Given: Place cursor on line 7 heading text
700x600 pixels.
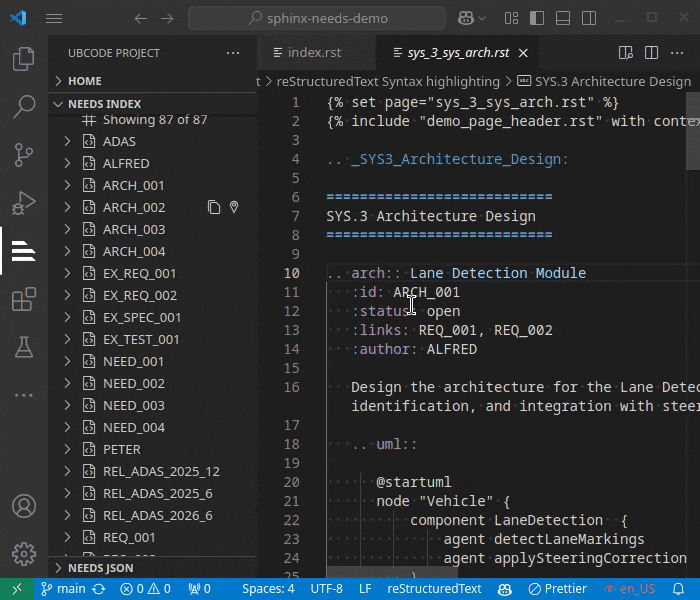Looking at the screenshot, I should tap(431, 216).
